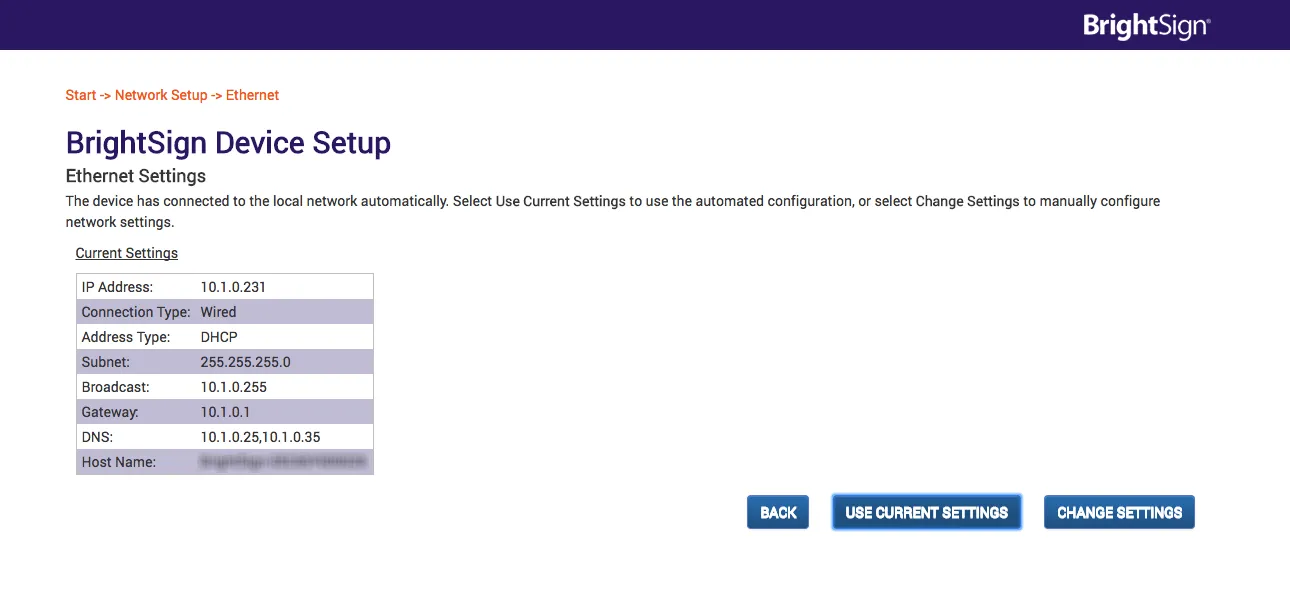1290x592 pixels.
Task: Click the IP Address row label
Action: tap(117, 287)
